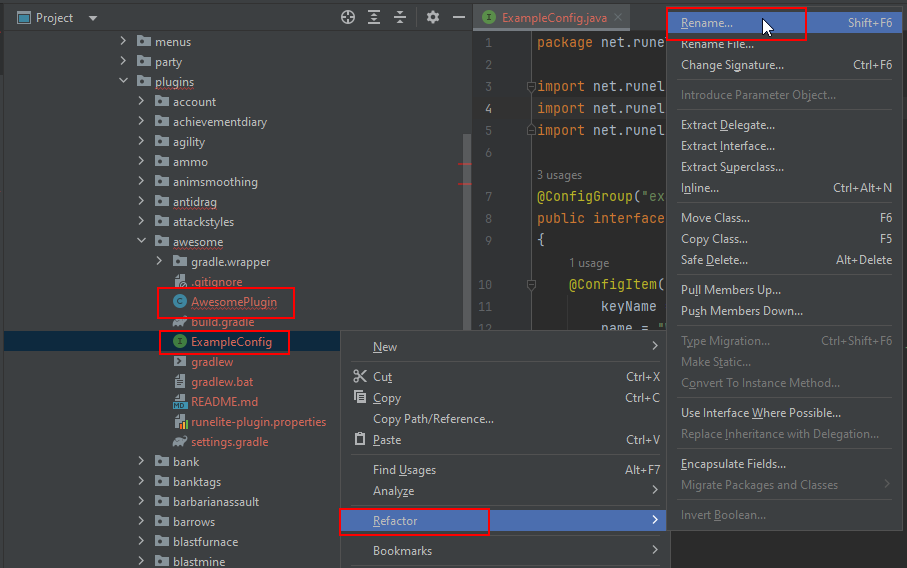Choose Copy Class... option

pos(786,239)
